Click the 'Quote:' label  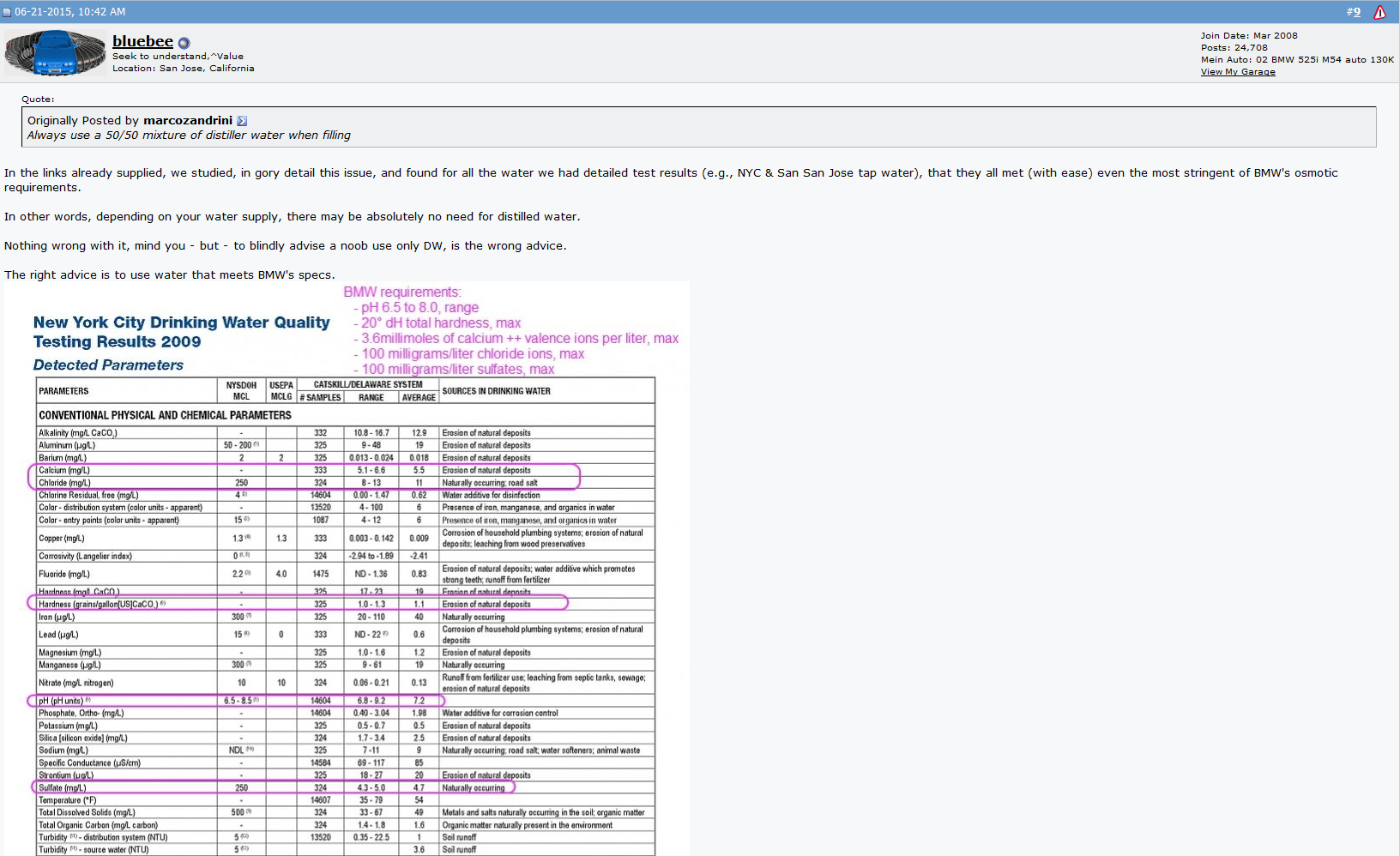click(x=38, y=99)
